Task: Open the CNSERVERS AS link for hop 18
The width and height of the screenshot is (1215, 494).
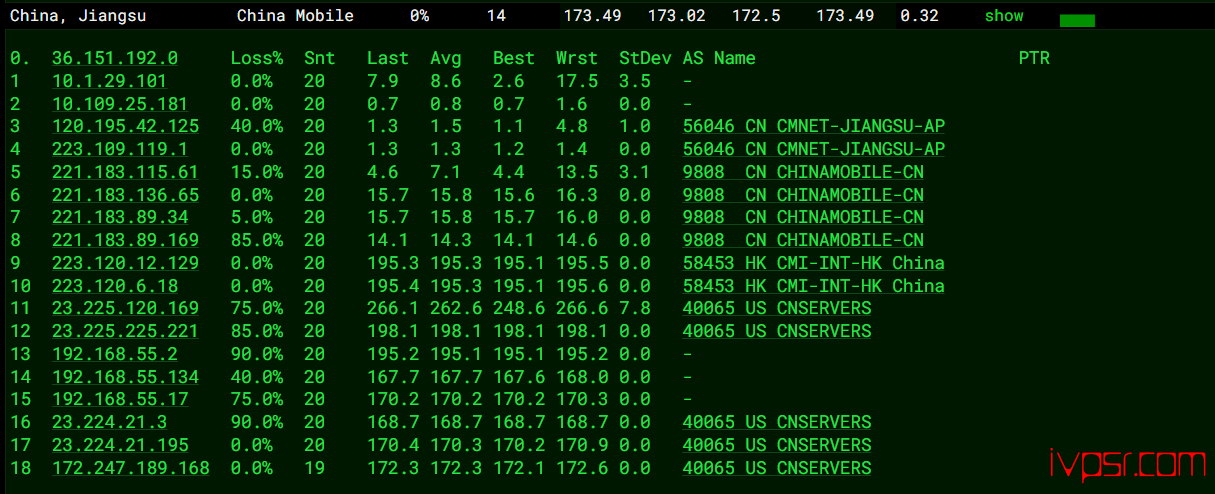Action: pyautogui.click(x=777, y=468)
